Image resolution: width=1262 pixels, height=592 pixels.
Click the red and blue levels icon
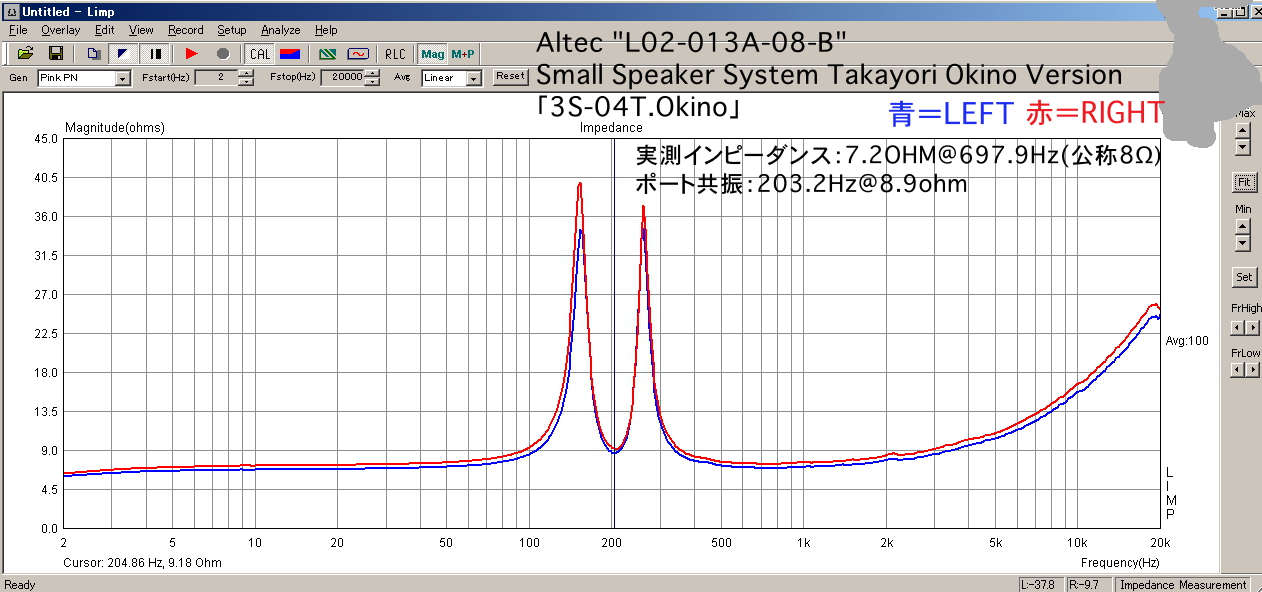coord(290,53)
